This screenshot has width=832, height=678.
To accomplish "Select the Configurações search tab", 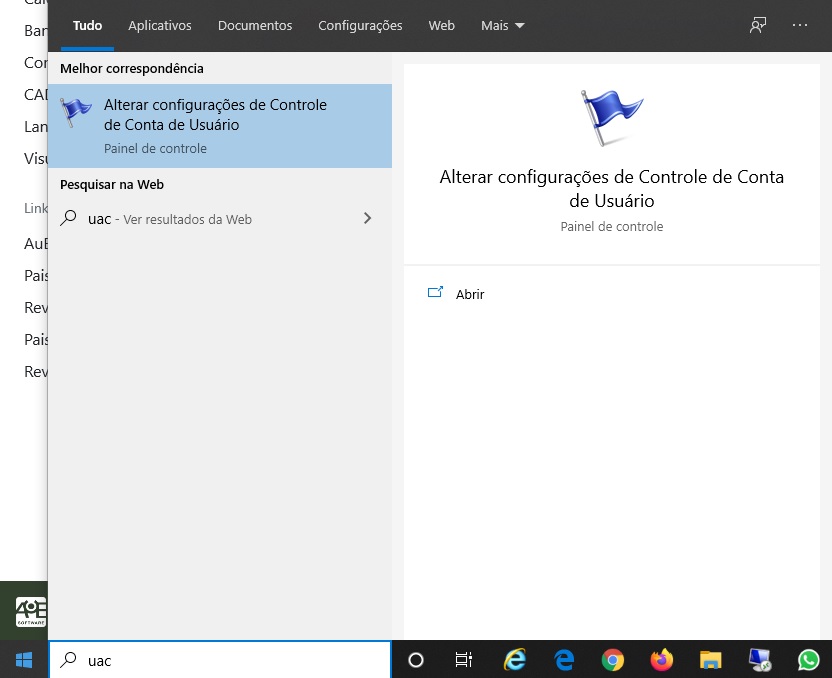I will click(x=360, y=25).
